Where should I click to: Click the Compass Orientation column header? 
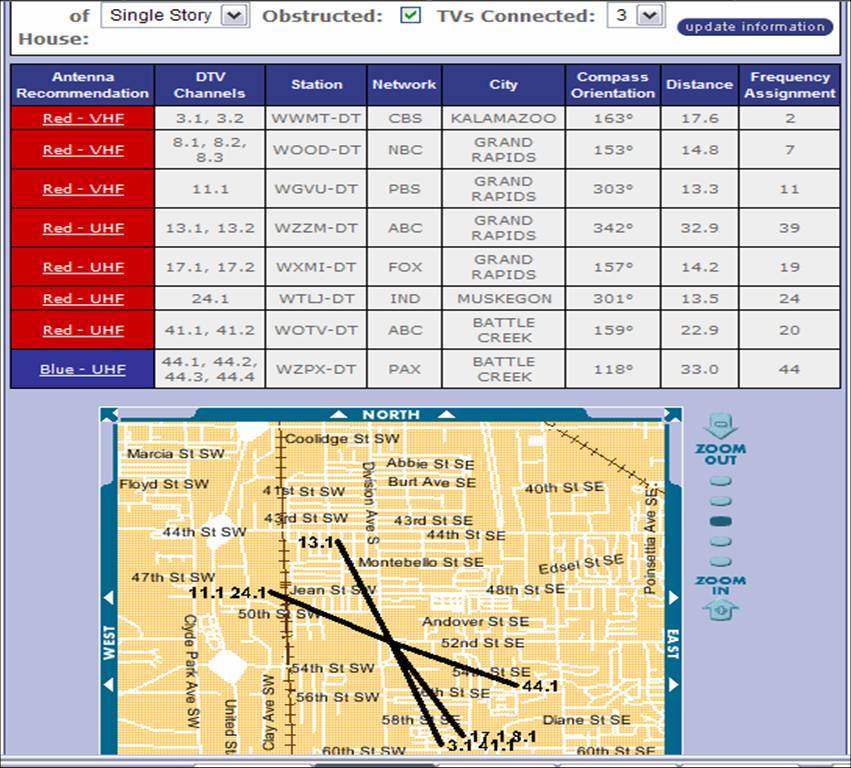click(613, 85)
